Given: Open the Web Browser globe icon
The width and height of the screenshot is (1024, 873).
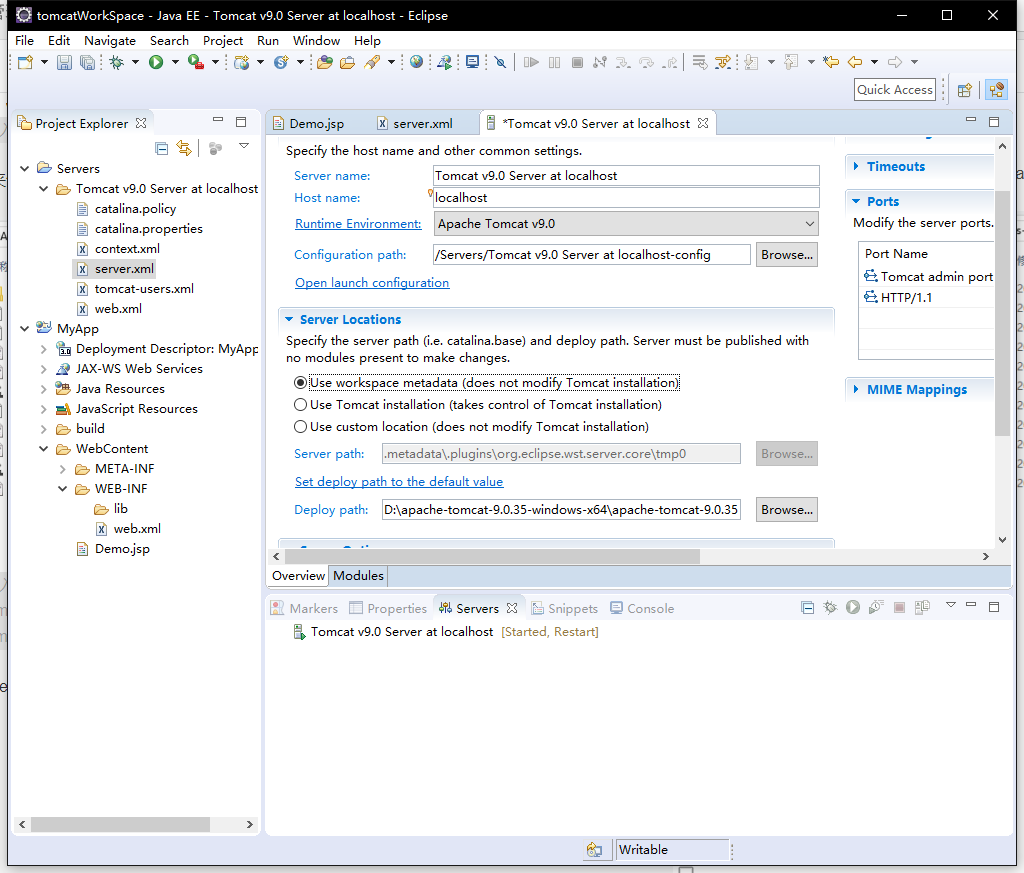Looking at the screenshot, I should 416,62.
